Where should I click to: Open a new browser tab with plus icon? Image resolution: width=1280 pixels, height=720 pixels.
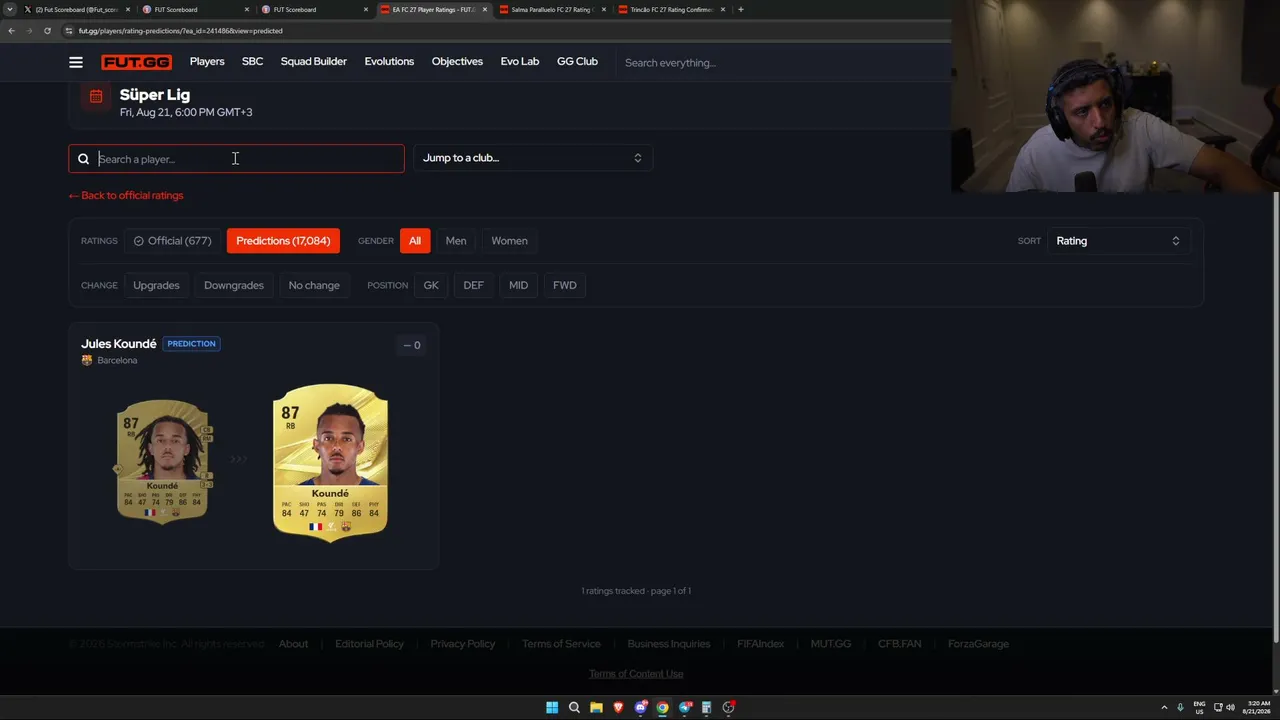point(741,10)
